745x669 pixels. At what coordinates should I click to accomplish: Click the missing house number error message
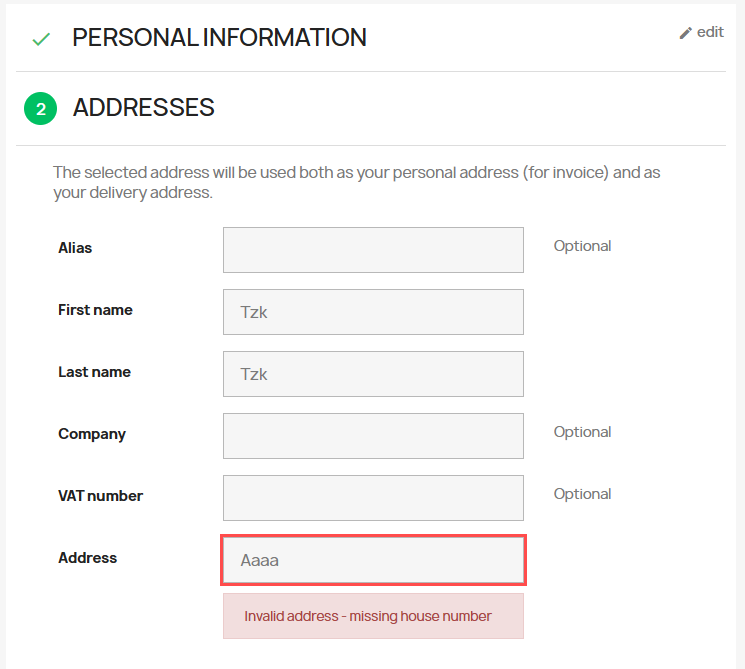368,616
